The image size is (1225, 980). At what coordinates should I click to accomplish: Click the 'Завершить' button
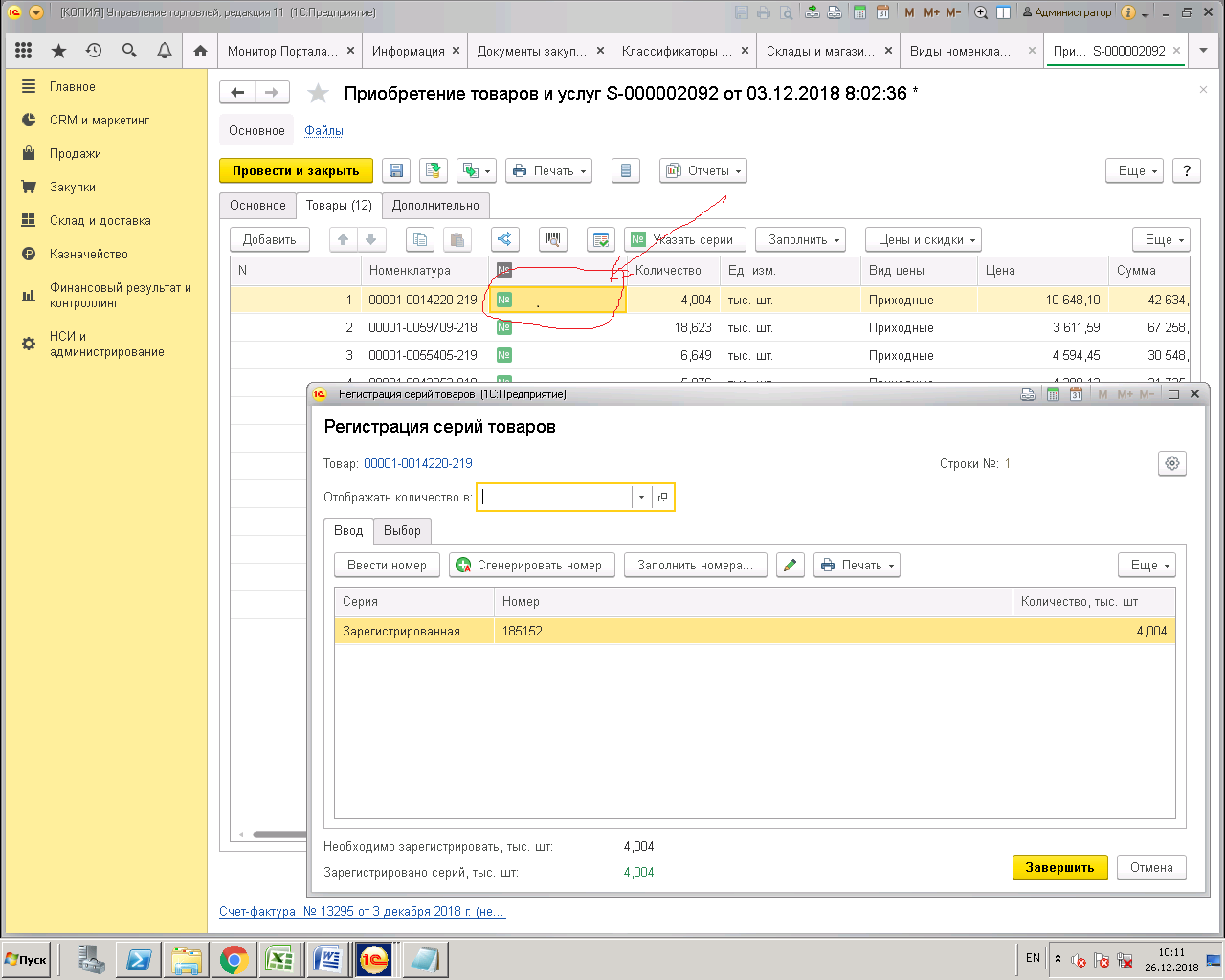[1059, 867]
